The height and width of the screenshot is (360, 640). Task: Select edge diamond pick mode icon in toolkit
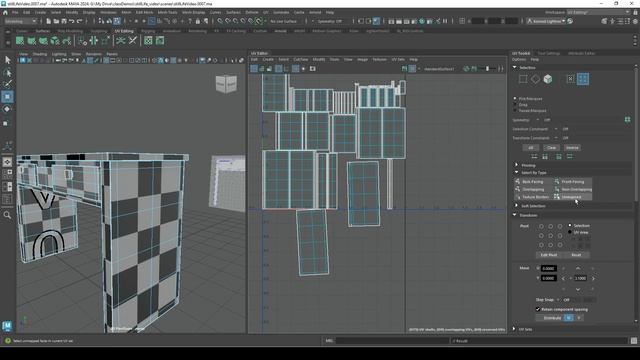(x=535, y=79)
